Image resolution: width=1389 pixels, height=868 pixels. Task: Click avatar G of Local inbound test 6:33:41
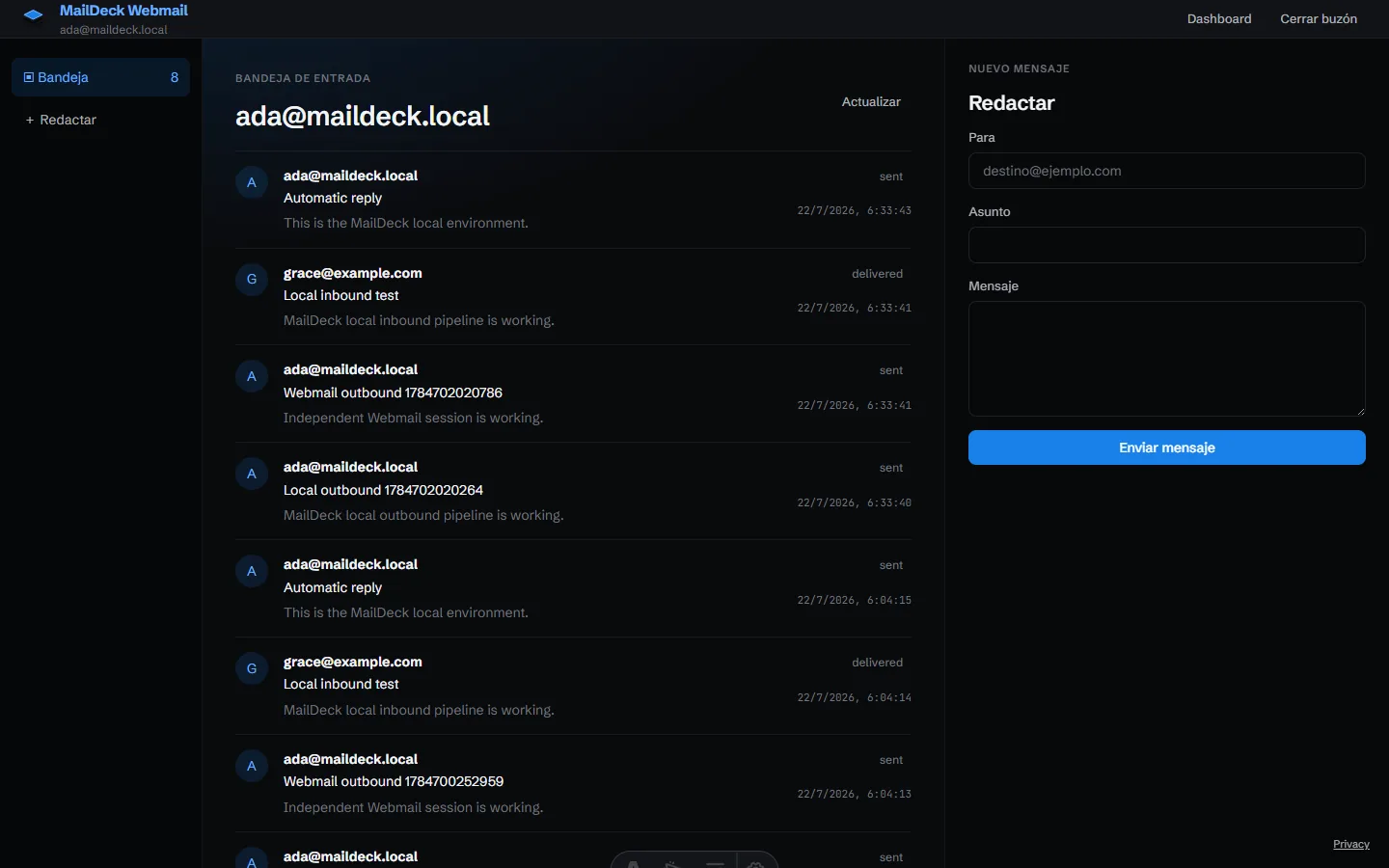(x=252, y=280)
